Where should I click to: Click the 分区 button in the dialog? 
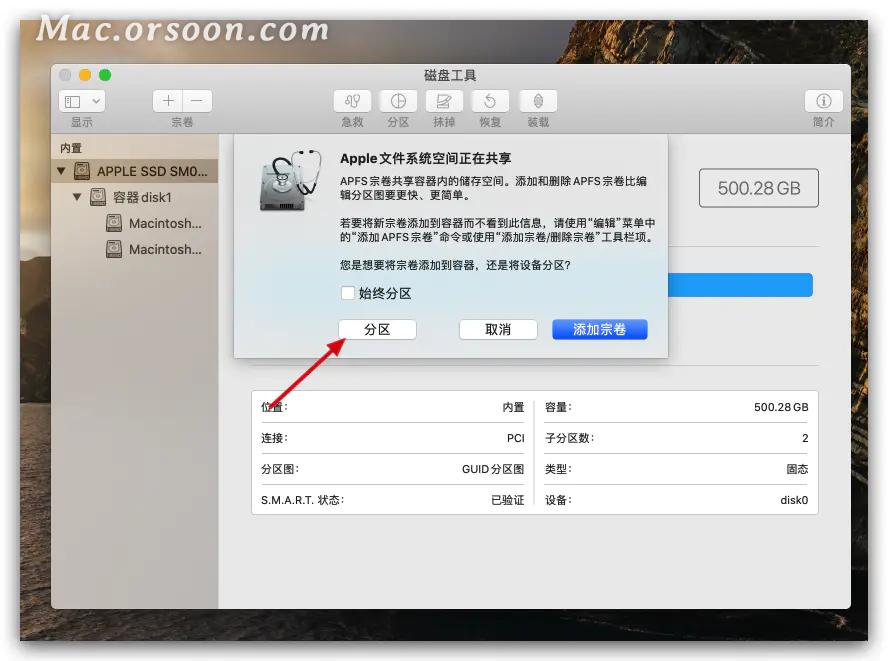[377, 329]
